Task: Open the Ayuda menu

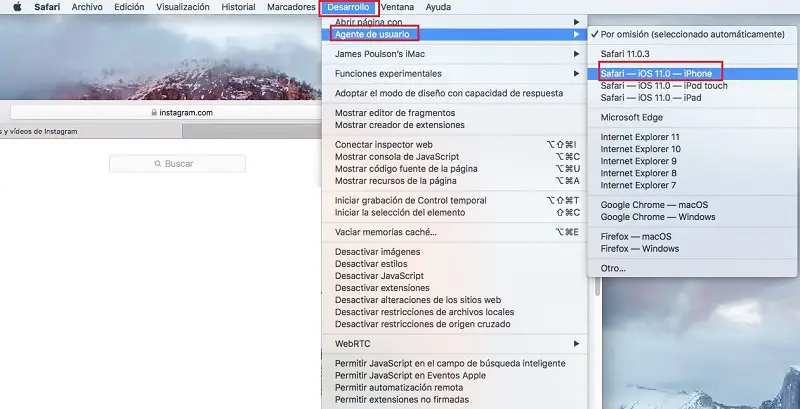Action: tap(438, 7)
